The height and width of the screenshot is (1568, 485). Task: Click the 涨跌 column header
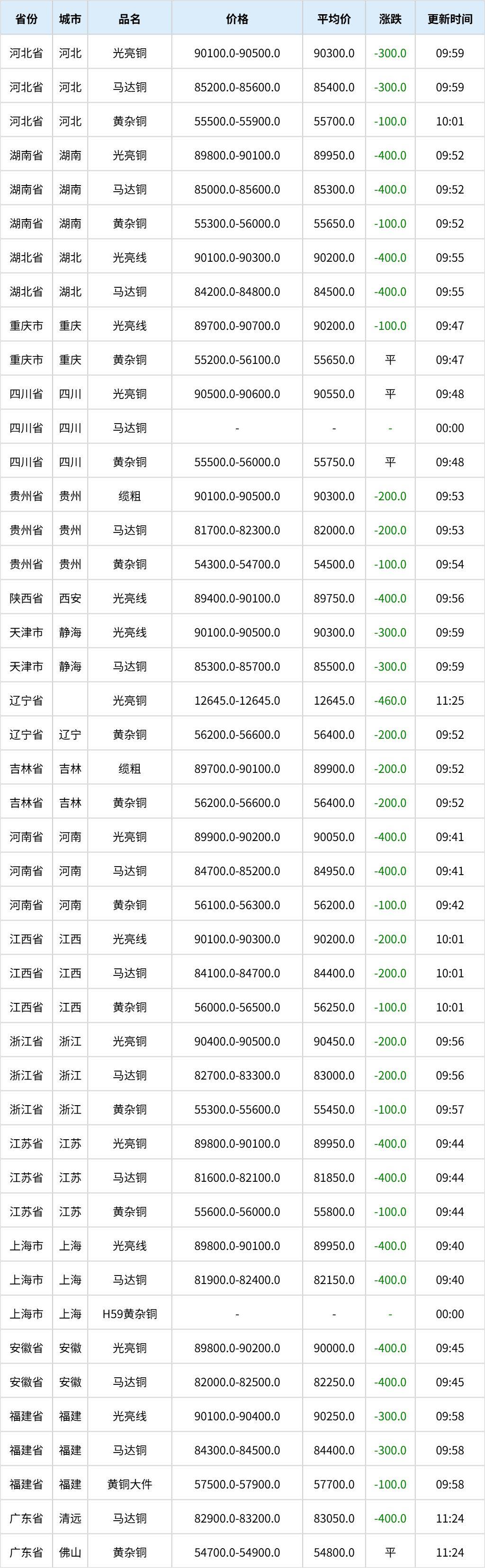tap(390, 19)
